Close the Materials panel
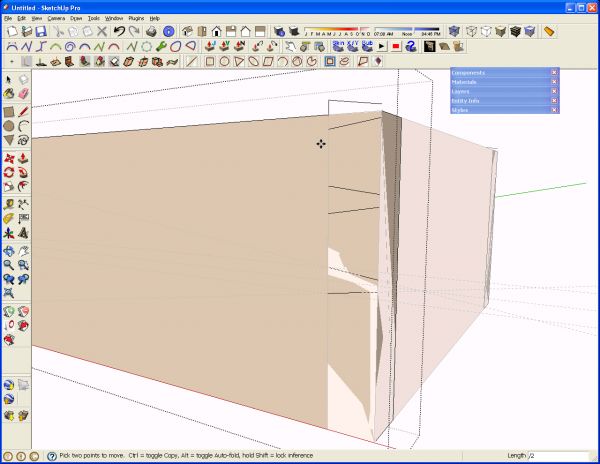The image size is (600, 464). pyautogui.click(x=554, y=82)
